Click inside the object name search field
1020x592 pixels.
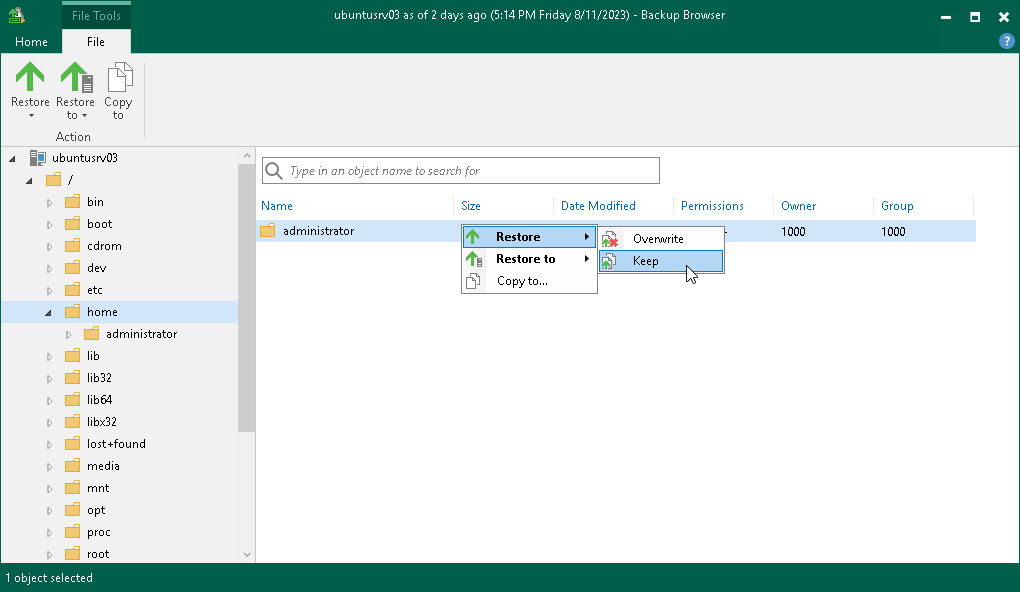[450, 170]
